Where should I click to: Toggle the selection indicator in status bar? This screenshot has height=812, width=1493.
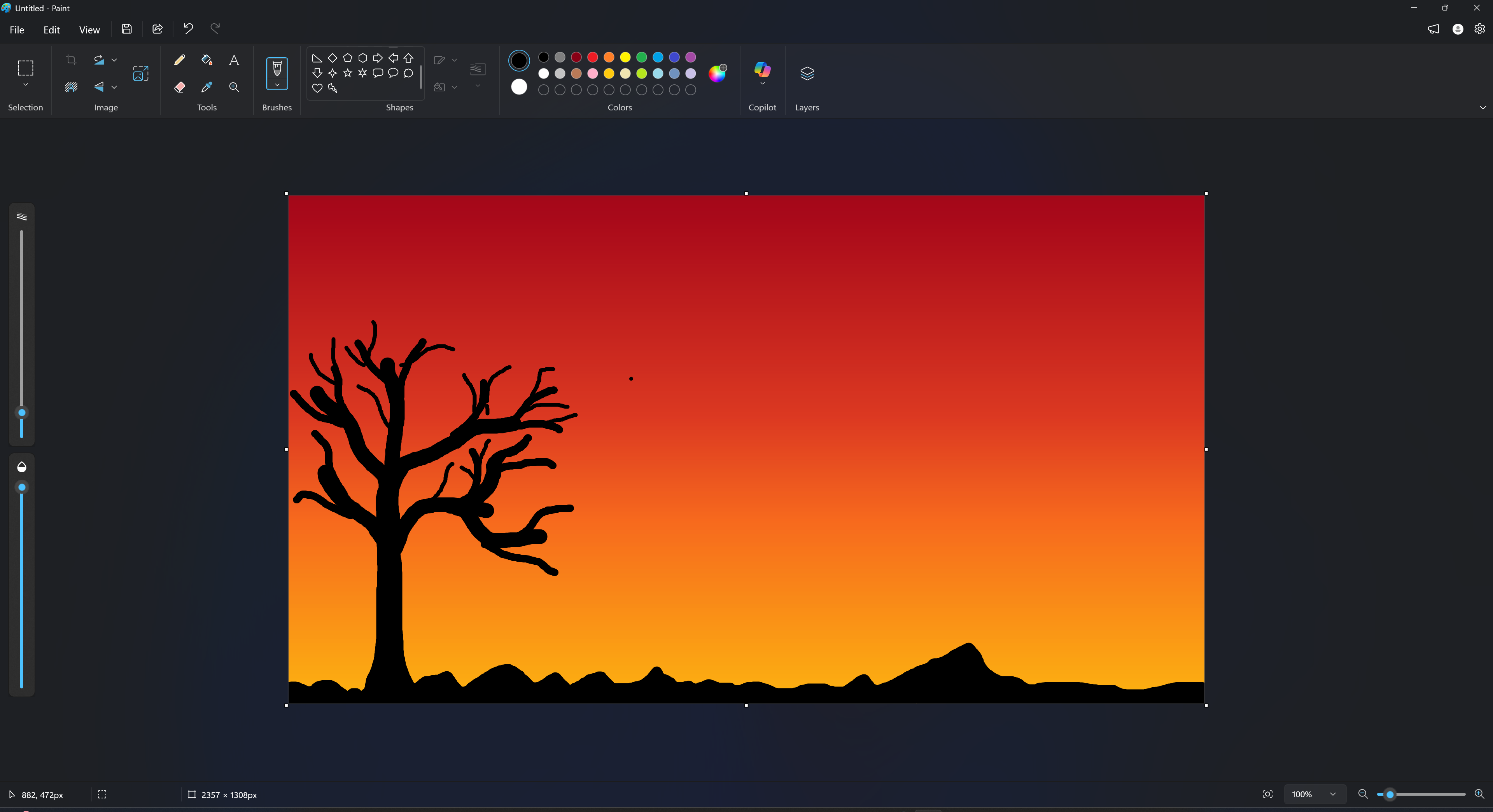pyautogui.click(x=102, y=794)
